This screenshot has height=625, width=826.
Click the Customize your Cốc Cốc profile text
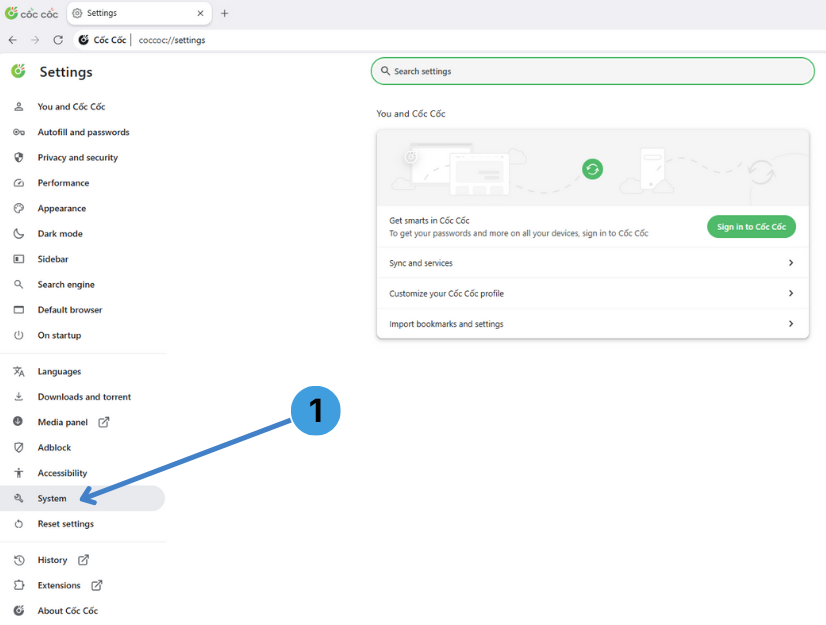(x=446, y=294)
